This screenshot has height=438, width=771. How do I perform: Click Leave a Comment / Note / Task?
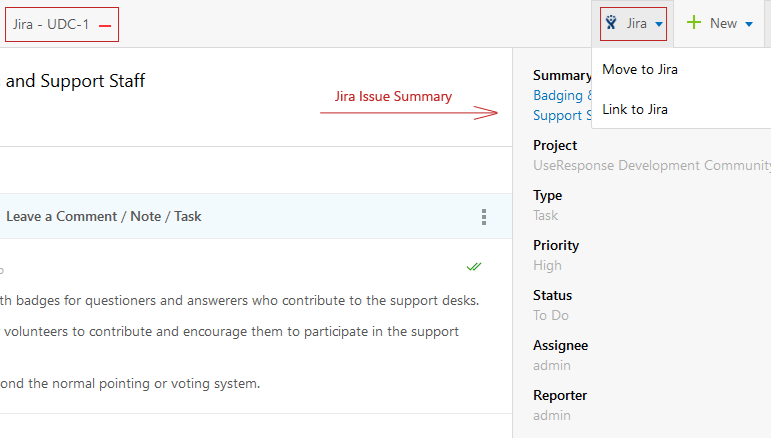pyautogui.click(x=104, y=216)
